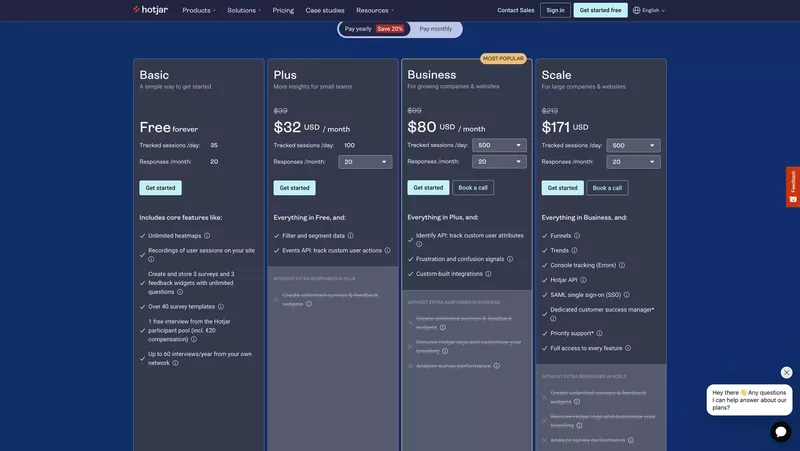The width and height of the screenshot is (800, 451).
Task: Select Pay yearly billing option
Action: pyautogui.click(x=374, y=29)
